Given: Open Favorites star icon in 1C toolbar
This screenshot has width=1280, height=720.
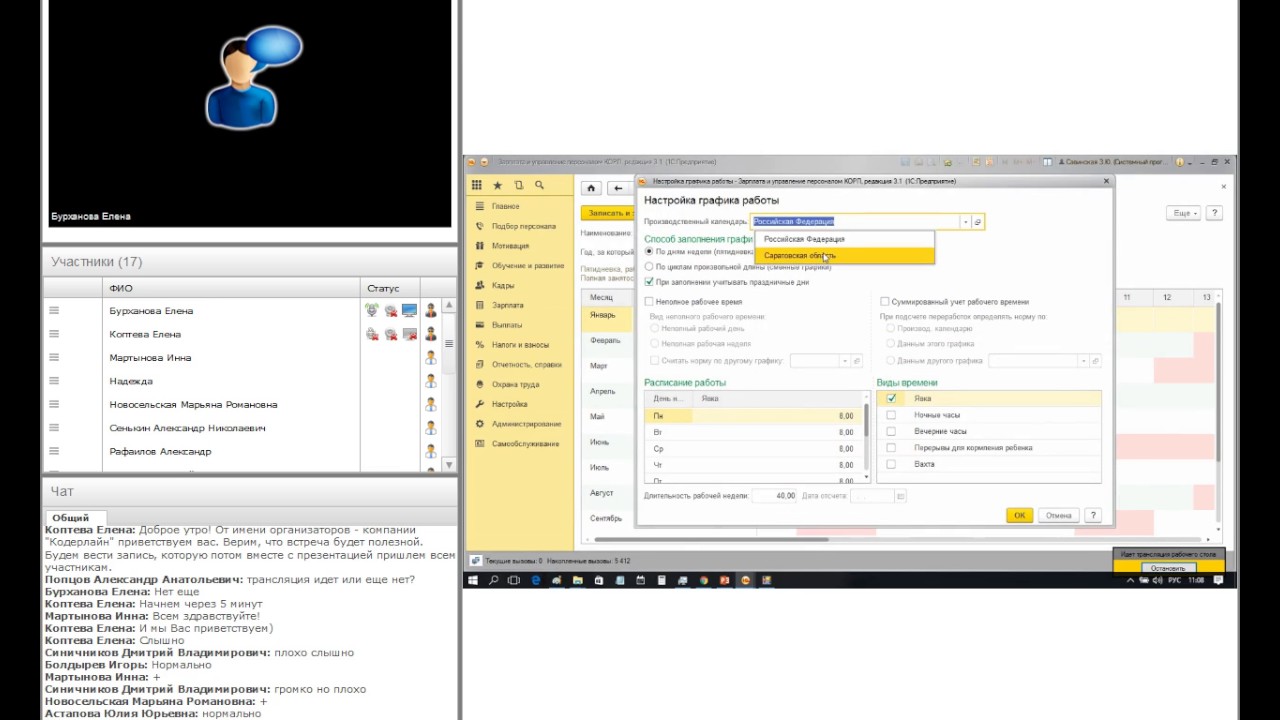Looking at the screenshot, I should (498, 185).
